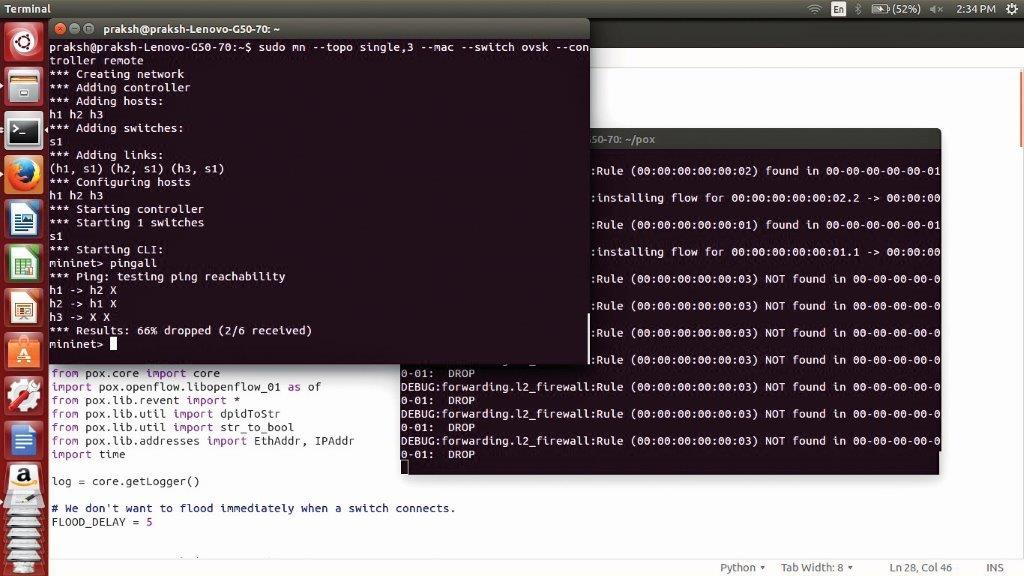This screenshot has width=1024, height=576.
Task: Close the praksh@praksh-Lenovo terminal window
Action: point(60,29)
